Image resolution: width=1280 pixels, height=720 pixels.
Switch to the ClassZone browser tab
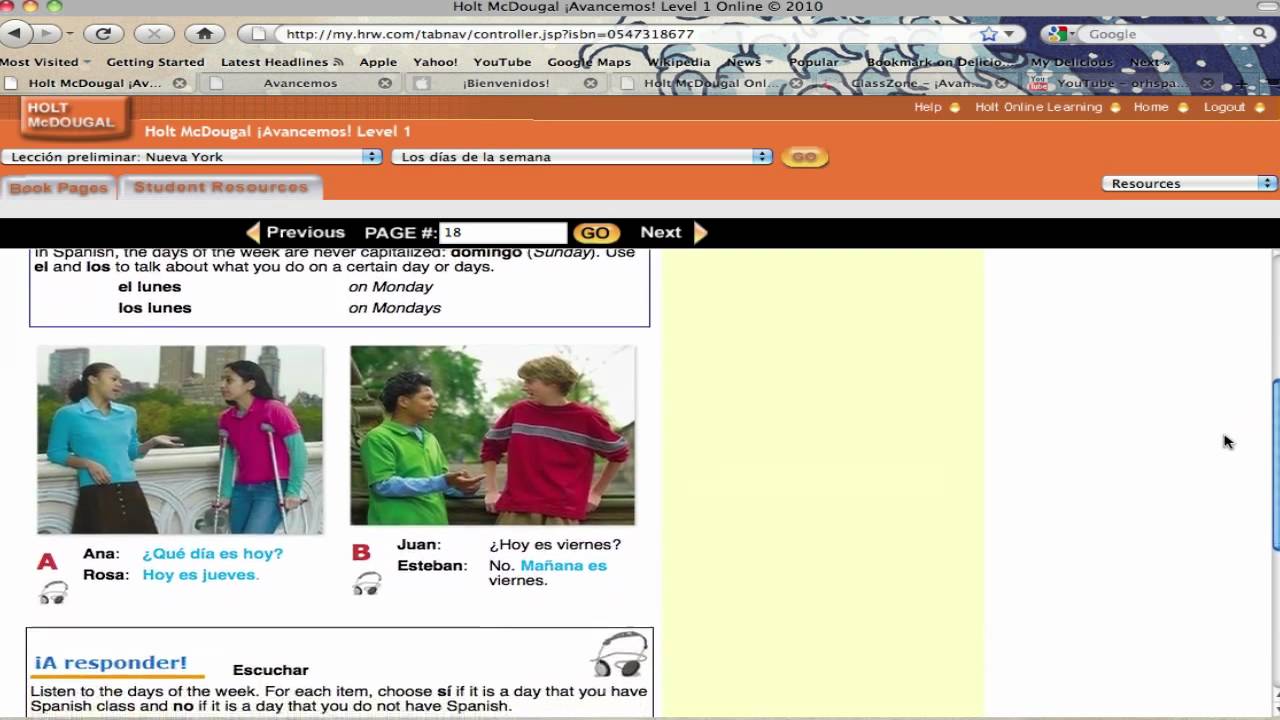point(915,83)
